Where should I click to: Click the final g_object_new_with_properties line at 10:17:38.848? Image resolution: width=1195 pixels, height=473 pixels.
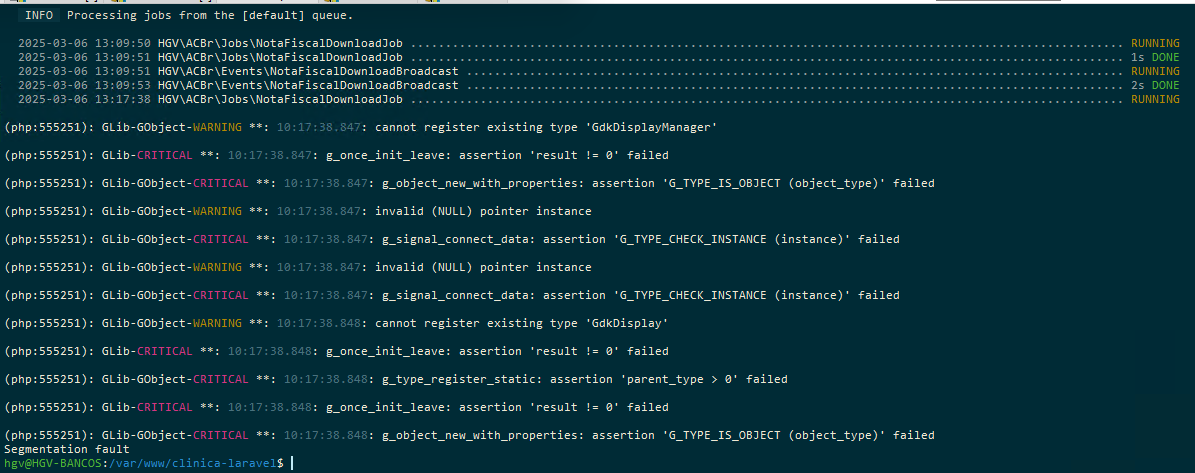pos(469,435)
